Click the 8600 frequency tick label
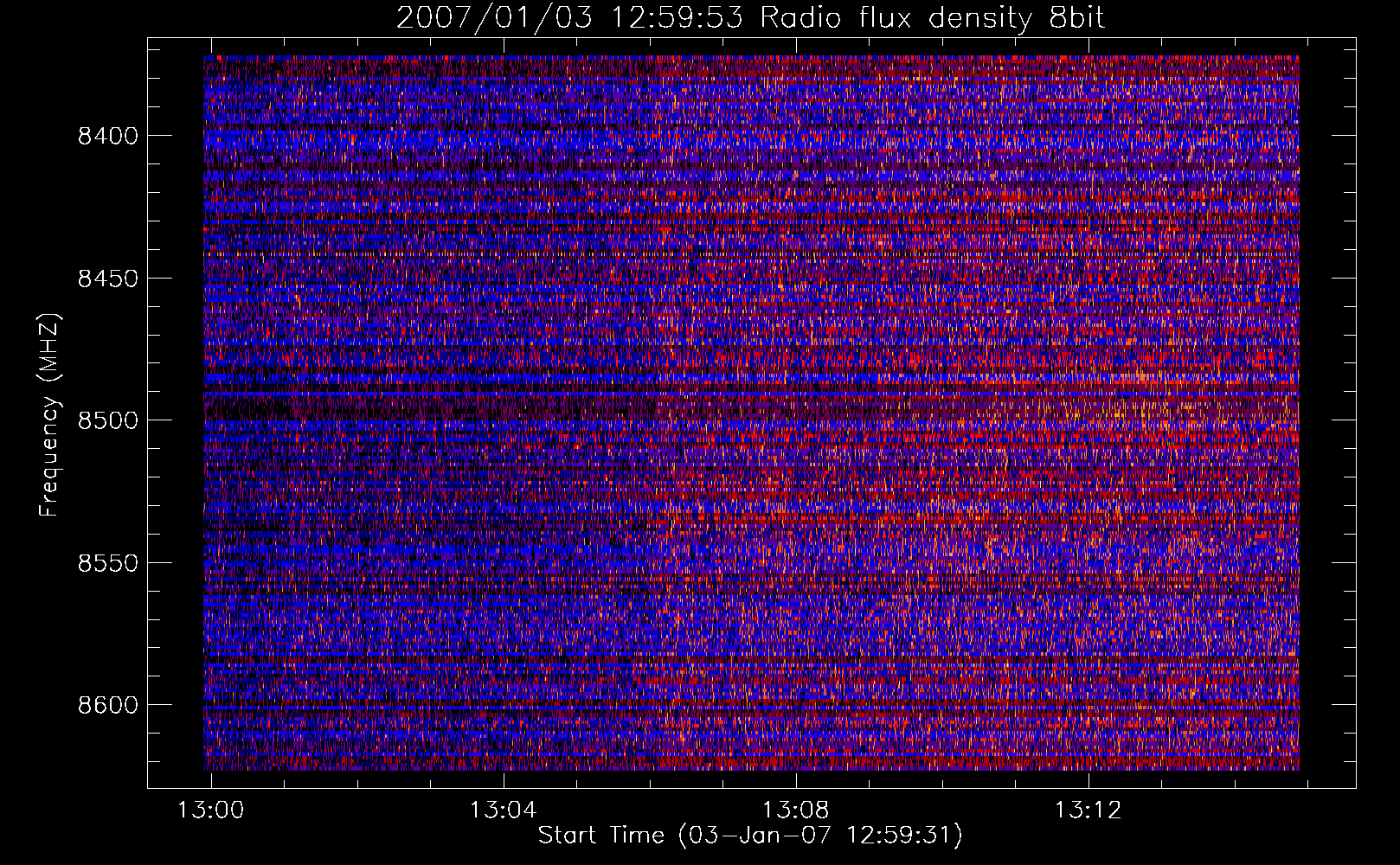The image size is (1400, 865). click(108, 705)
